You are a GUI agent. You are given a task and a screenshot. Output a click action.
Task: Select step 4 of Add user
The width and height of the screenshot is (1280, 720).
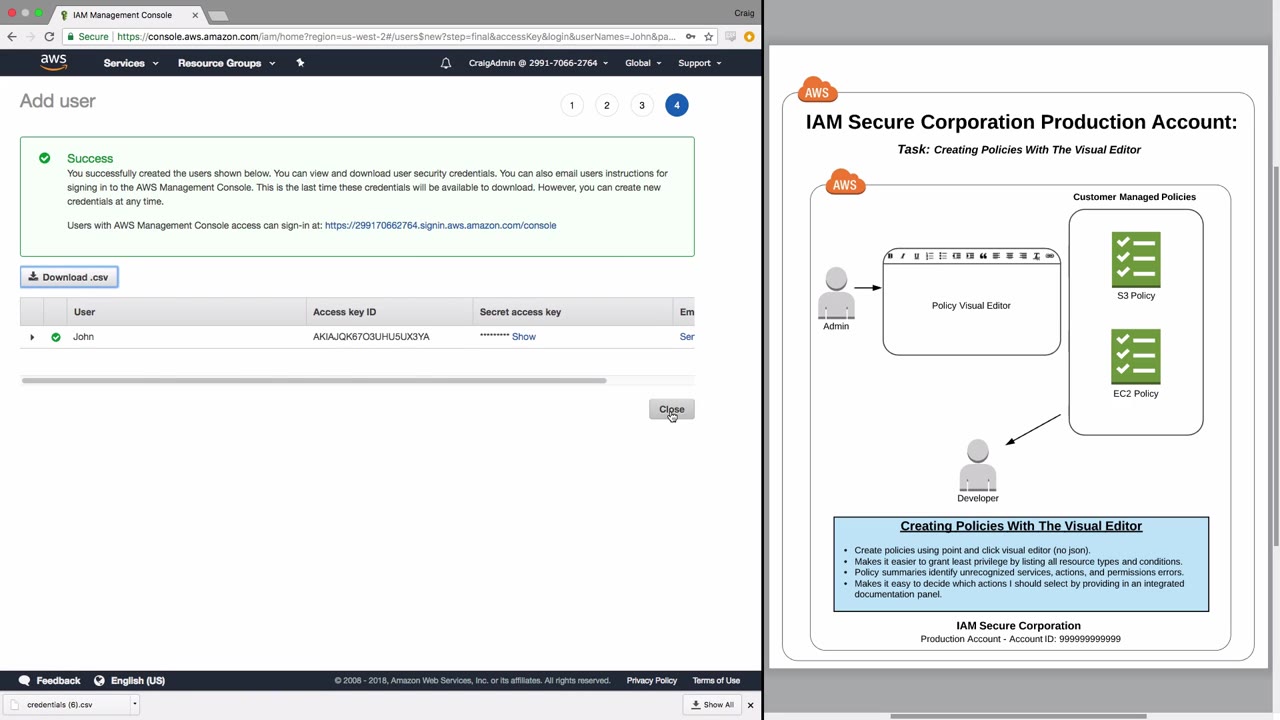coord(677,105)
